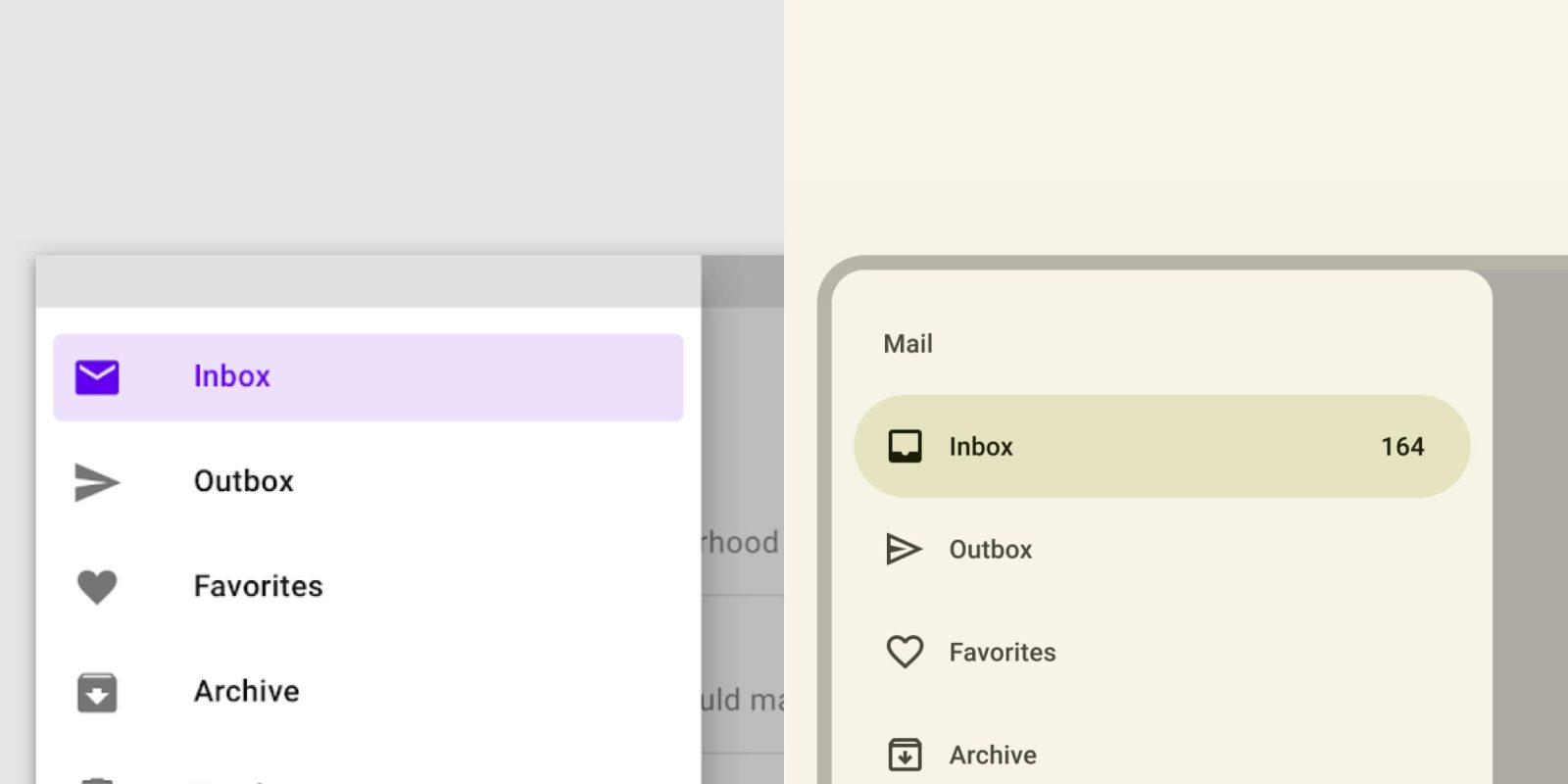Viewport: 1568px width, 784px height.
Task: Click the Mail section header
Action: pos(907,344)
